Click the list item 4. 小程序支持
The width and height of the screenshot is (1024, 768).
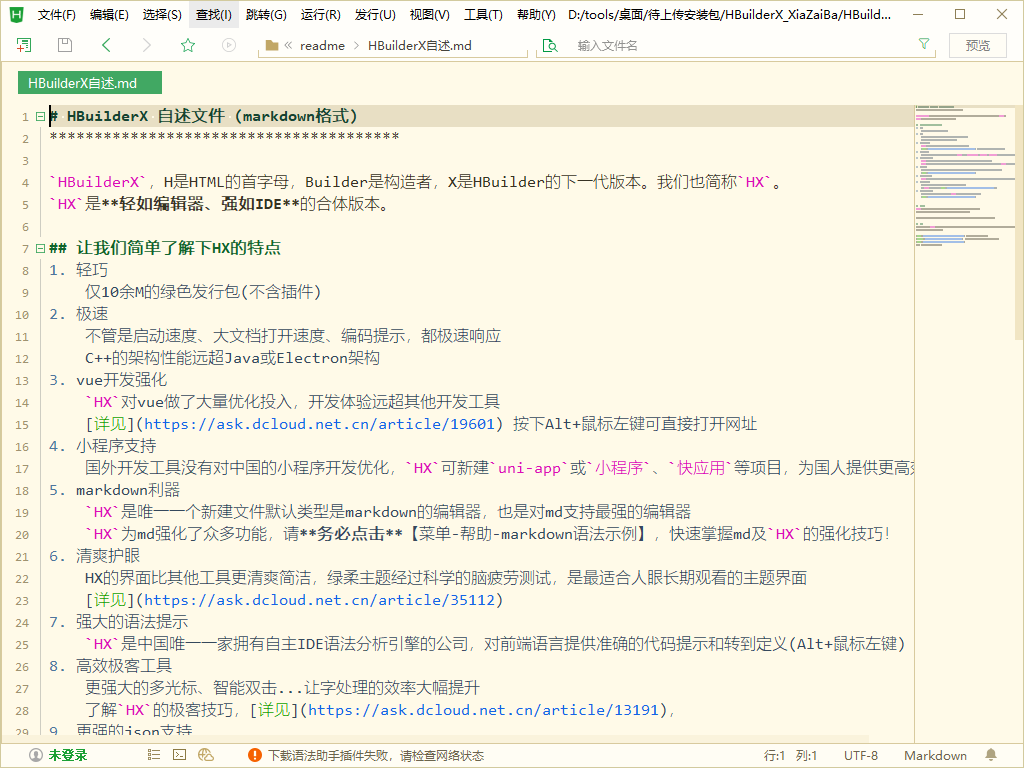[103, 446]
